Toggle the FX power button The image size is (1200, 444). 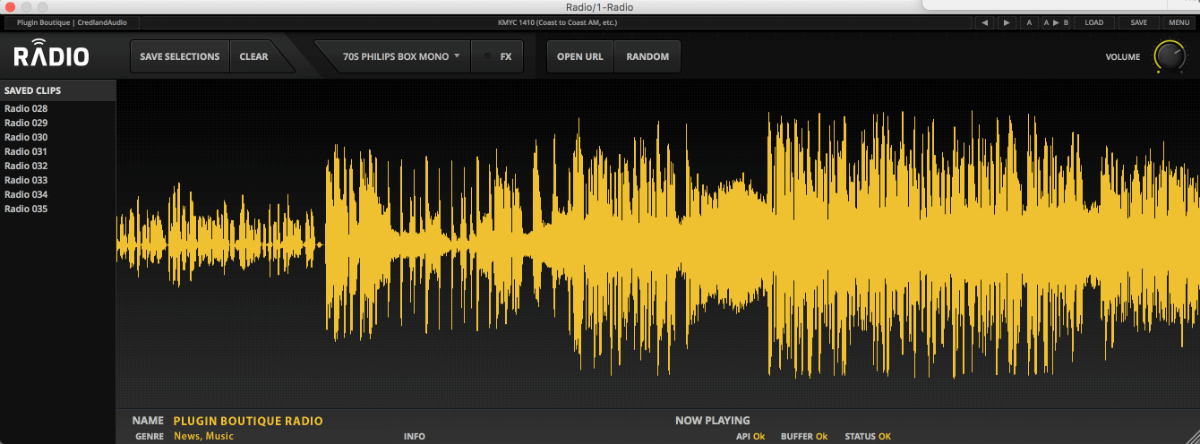(x=488, y=57)
